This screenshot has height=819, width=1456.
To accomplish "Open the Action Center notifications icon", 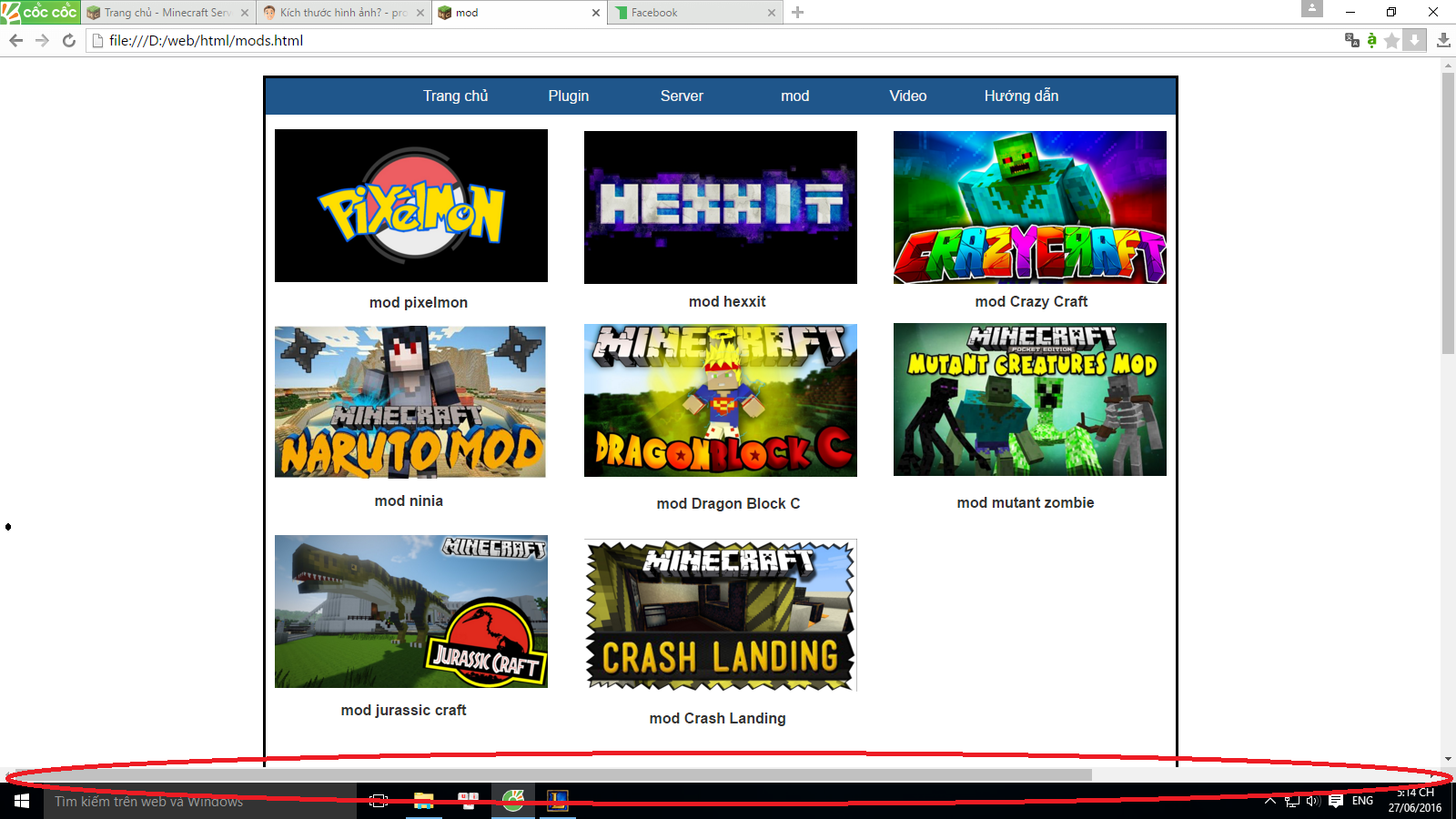I will 1336,801.
